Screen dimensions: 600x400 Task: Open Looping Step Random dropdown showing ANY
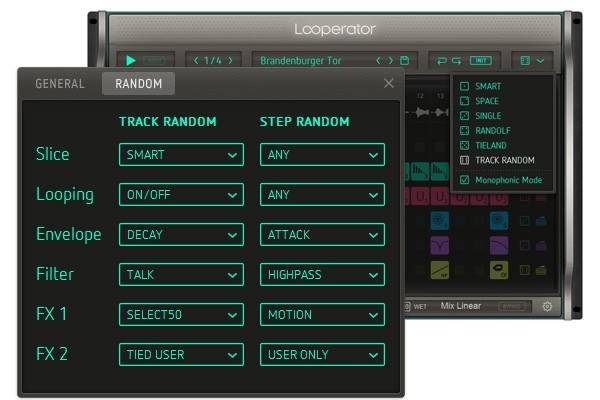pyautogui.click(x=322, y=194)
